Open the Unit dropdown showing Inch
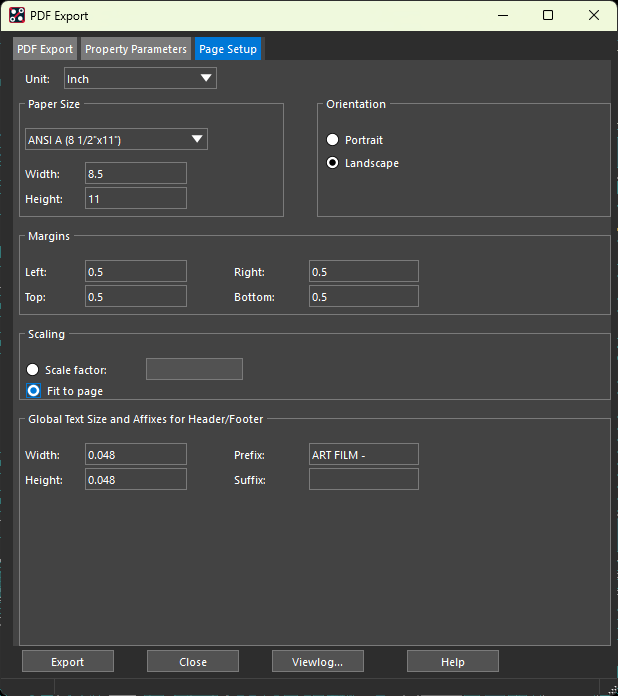The image size is (618, 696). pos(140,79)
